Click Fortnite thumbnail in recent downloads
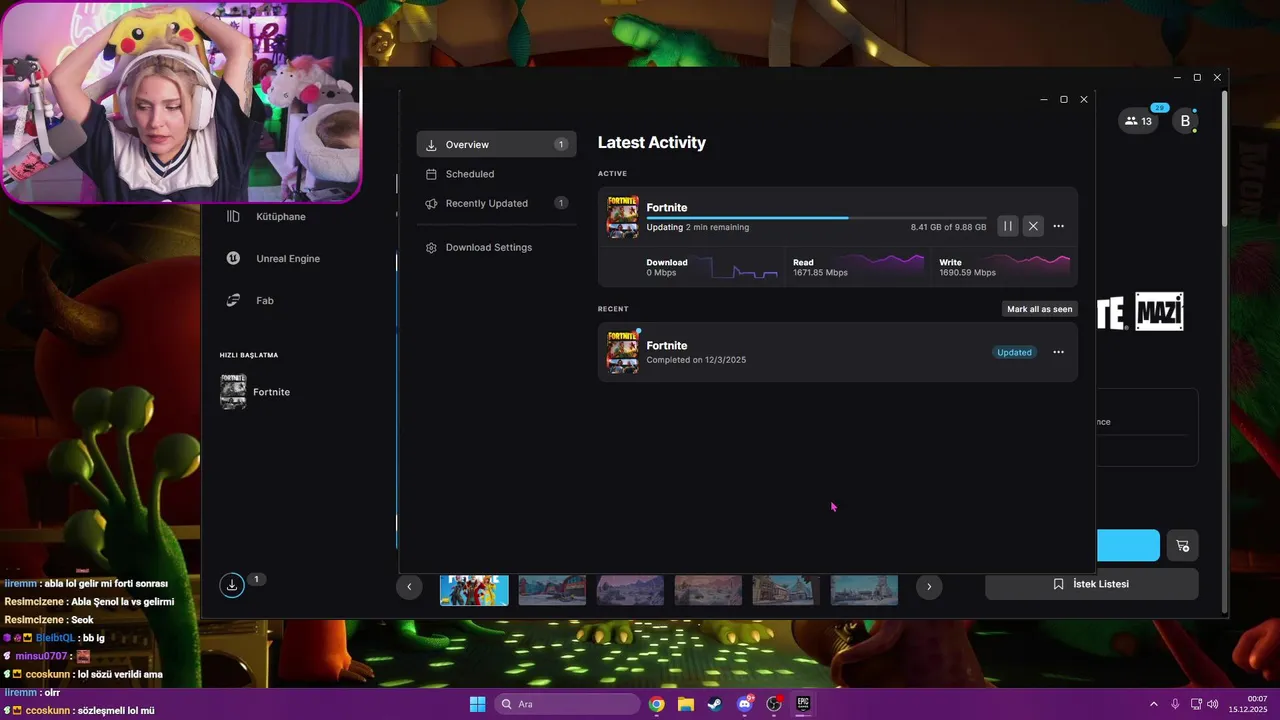 [x=622, y=352]
